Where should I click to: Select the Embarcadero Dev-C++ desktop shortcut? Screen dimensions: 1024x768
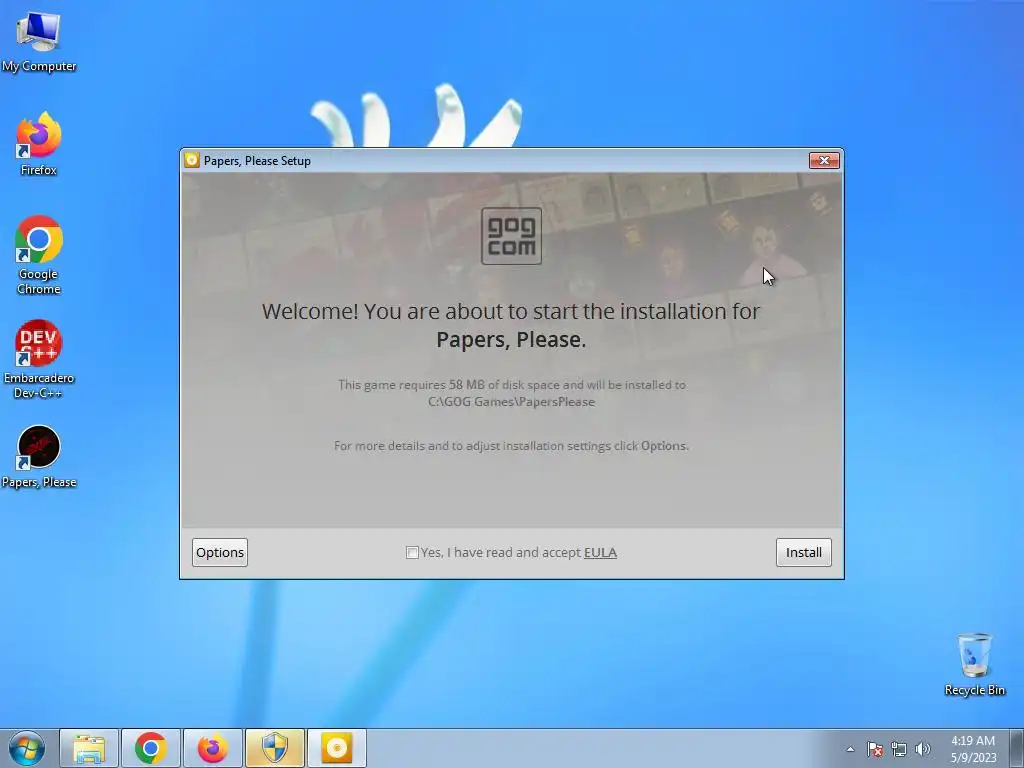pos(39,359)
